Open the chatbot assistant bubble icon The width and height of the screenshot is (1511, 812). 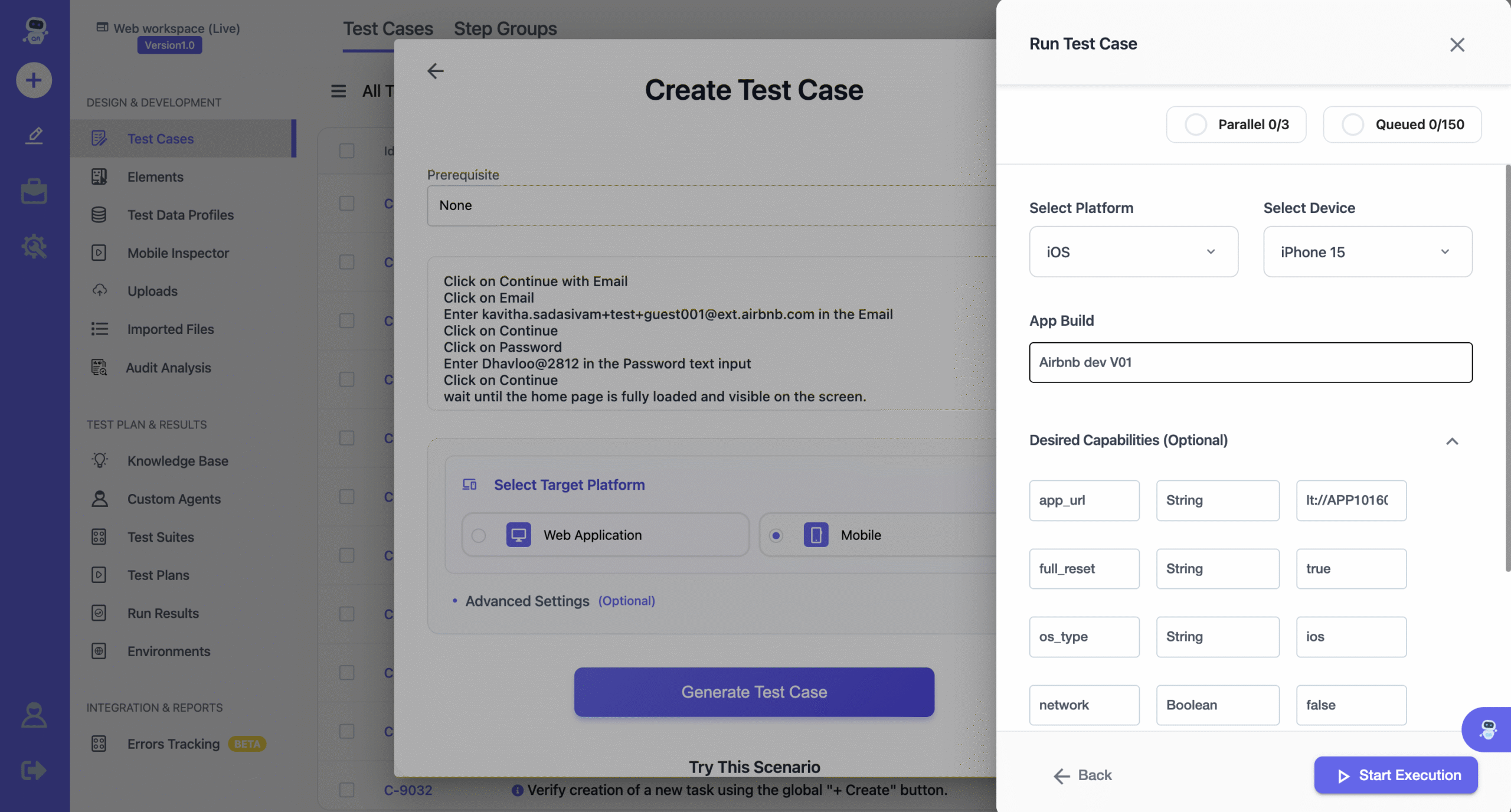click(1488, 729)
